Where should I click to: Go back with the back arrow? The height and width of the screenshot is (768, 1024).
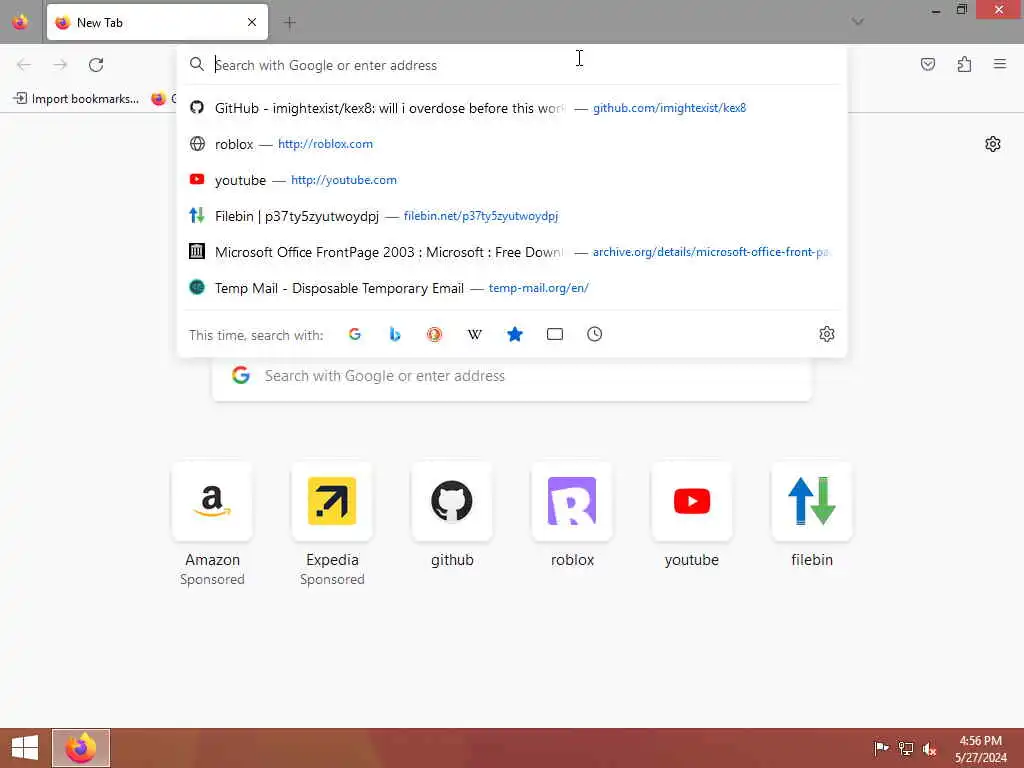pos(24,65)
